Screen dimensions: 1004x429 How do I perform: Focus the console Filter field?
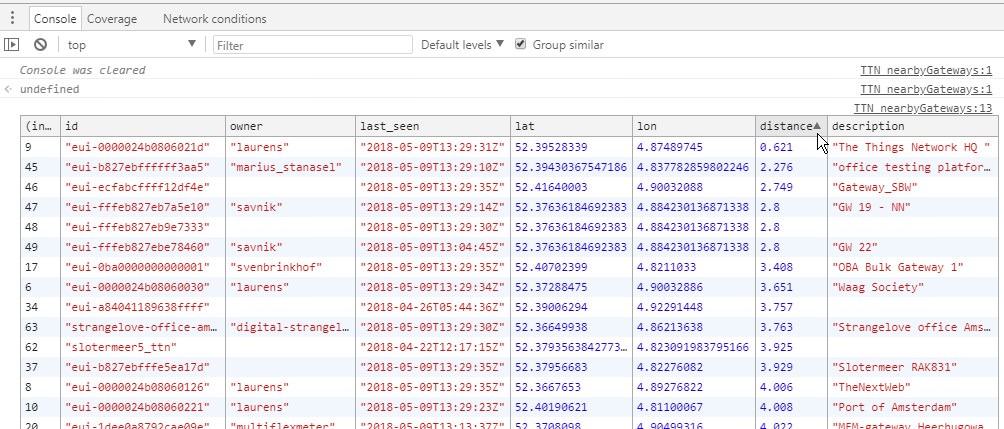tap(312, 45)
